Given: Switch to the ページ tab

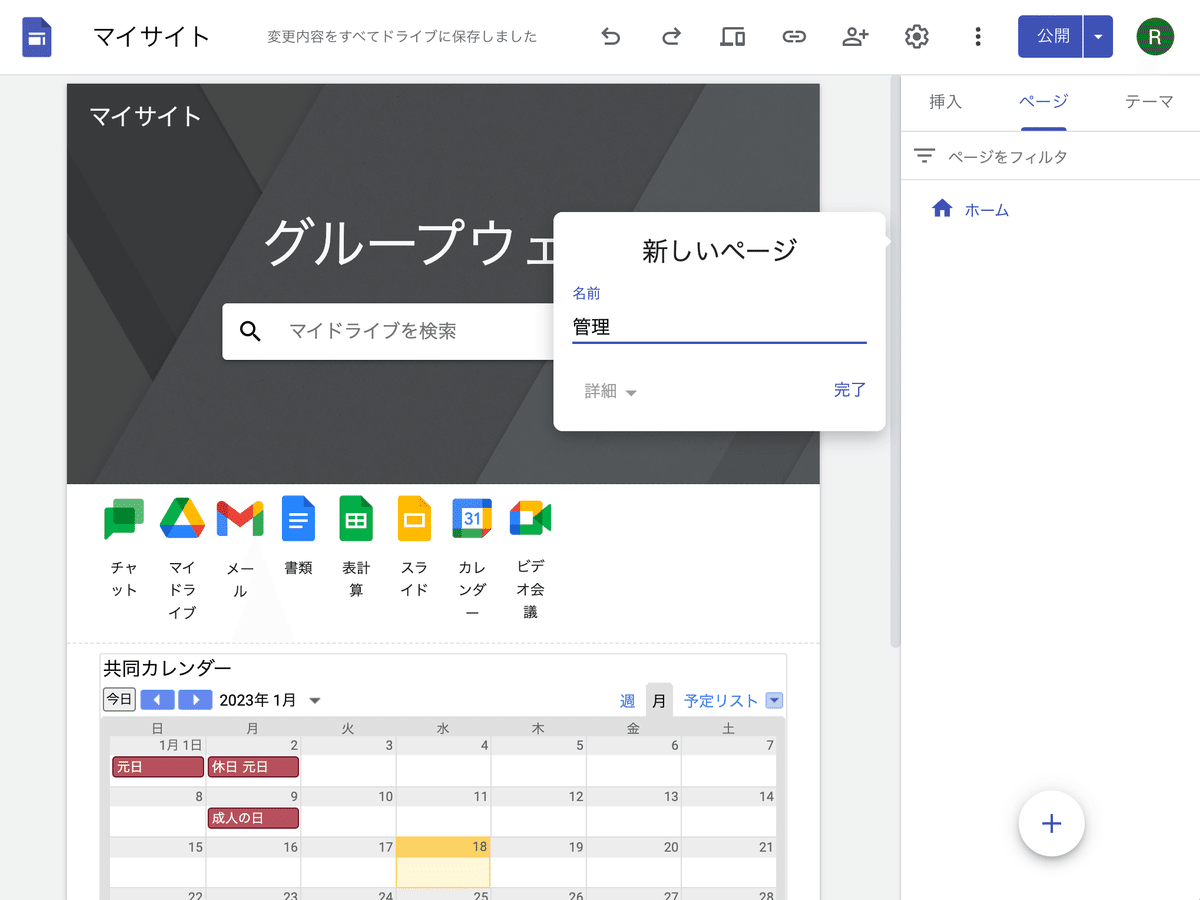Looking at the screenshot, I should click(x=1043, y=102).
